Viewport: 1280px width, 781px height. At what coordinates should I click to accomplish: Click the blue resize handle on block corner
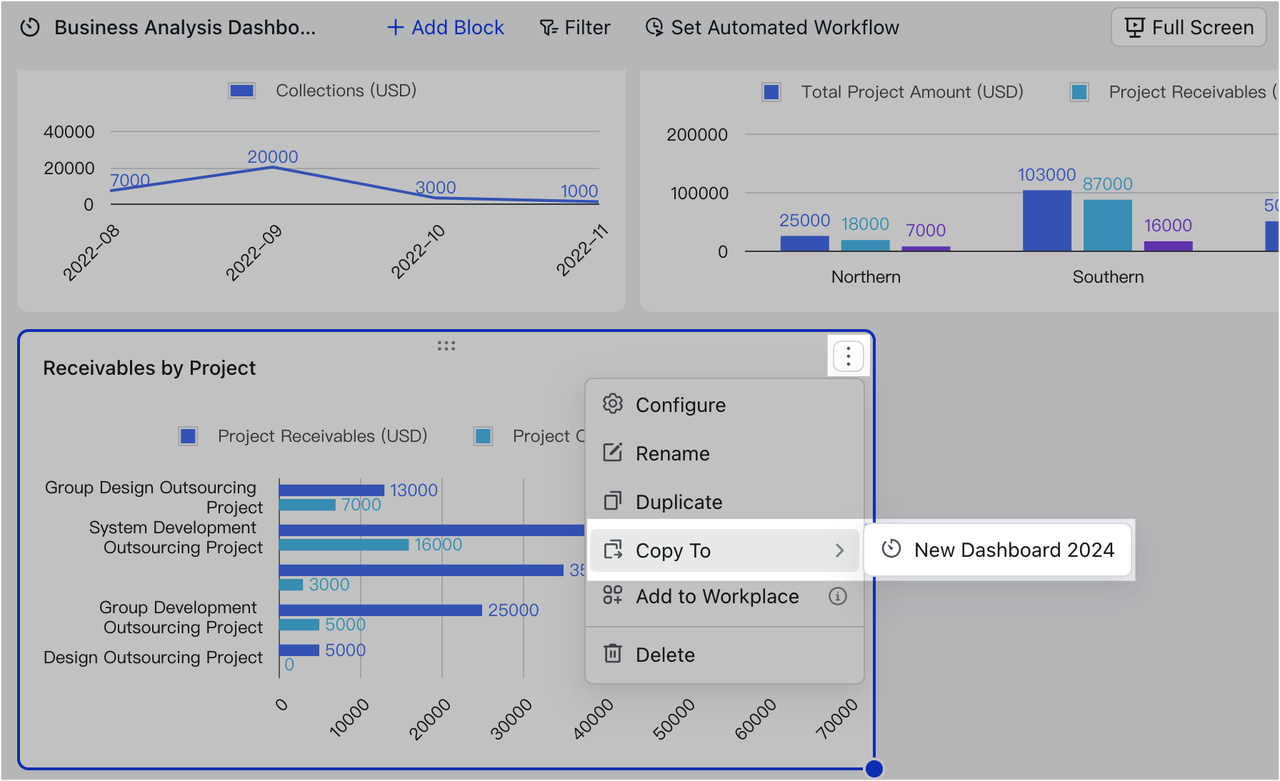click(874, 768)
